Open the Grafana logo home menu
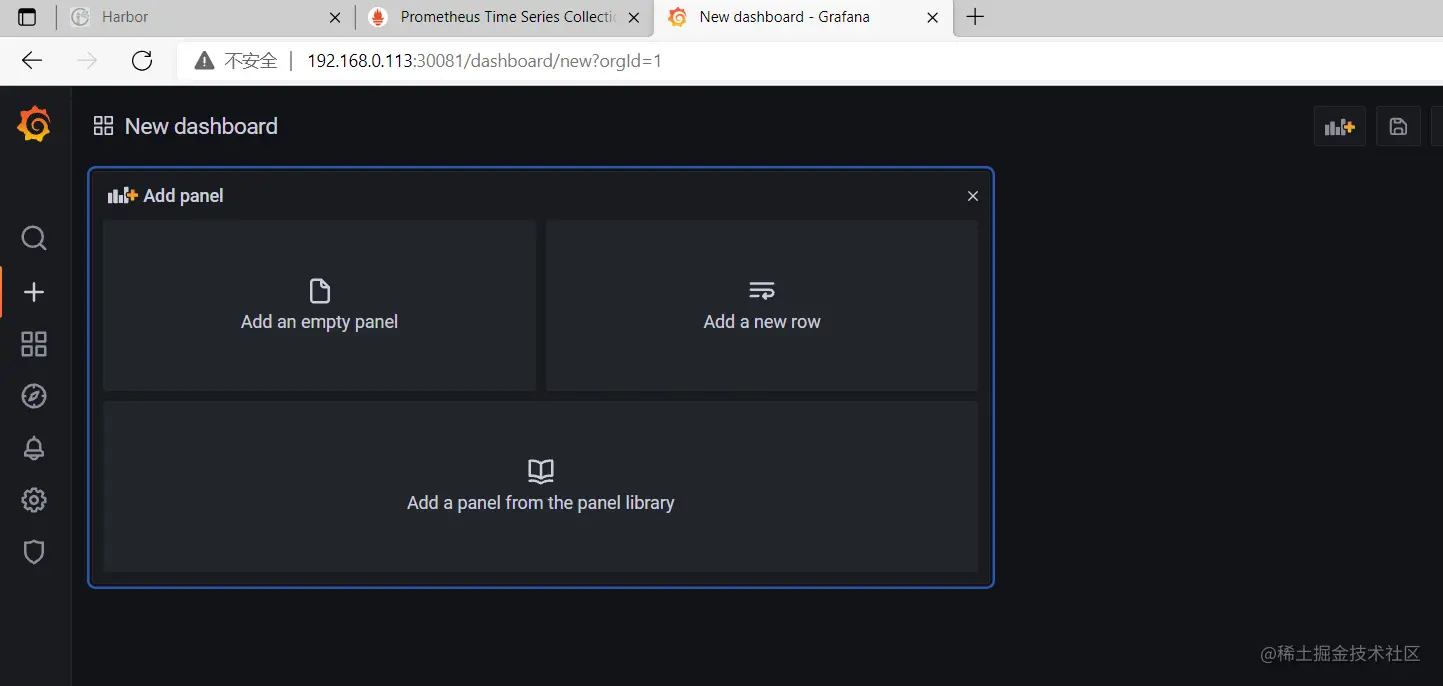Viewport: 1443px width, 686px height. pyautogui.click(x=34, y=125)
